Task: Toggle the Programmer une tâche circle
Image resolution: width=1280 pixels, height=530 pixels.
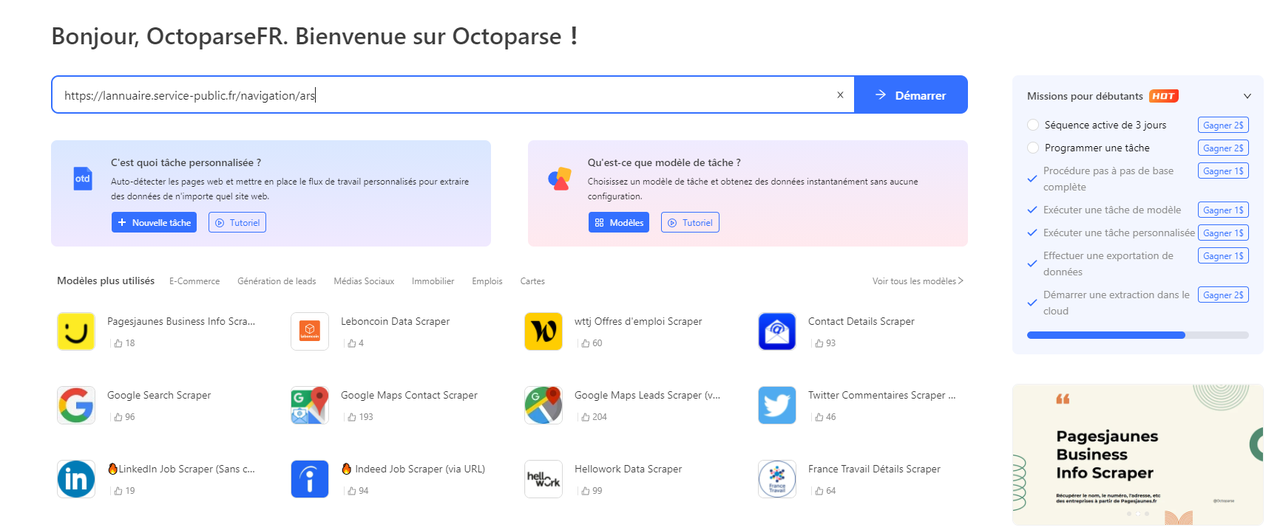Action: 1033,148
